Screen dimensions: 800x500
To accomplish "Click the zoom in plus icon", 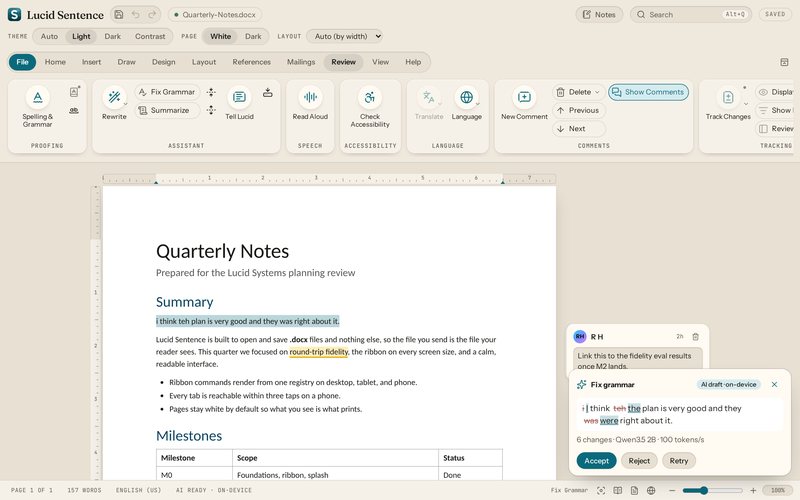I will (x=753, y=490).
